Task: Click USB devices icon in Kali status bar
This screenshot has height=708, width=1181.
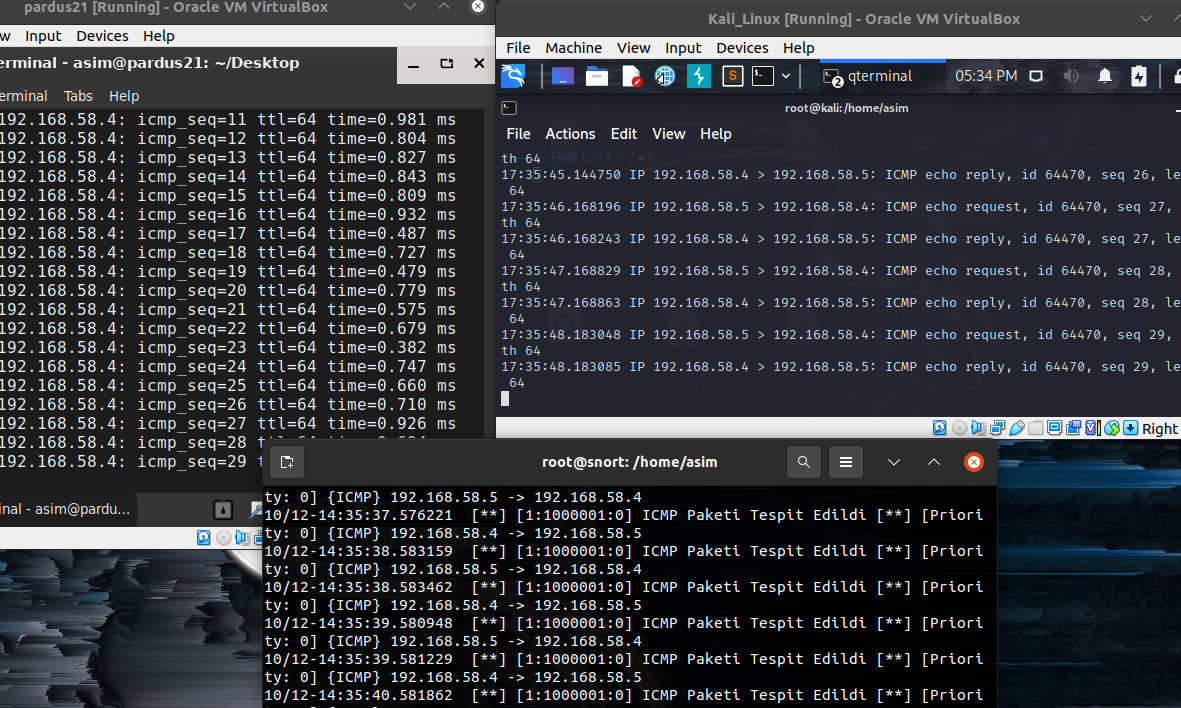Action: pos(1017,428)
